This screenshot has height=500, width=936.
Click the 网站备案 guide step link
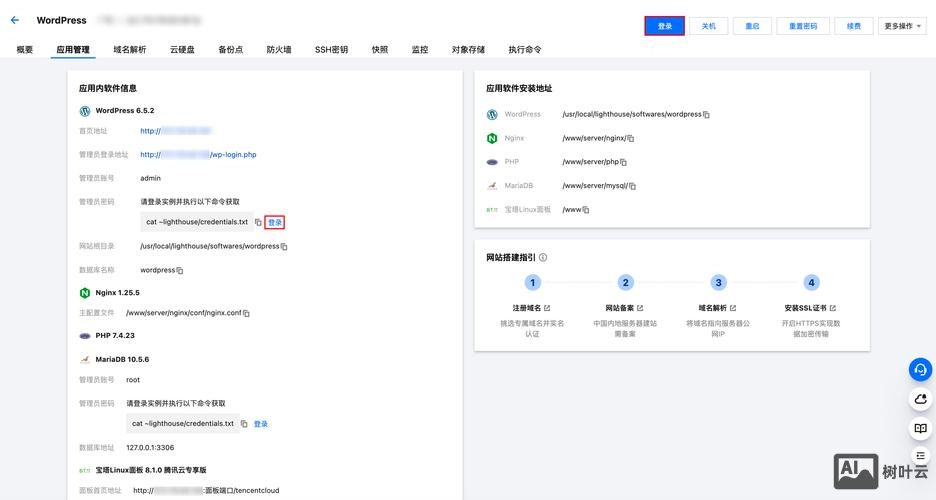click(620, 308)
